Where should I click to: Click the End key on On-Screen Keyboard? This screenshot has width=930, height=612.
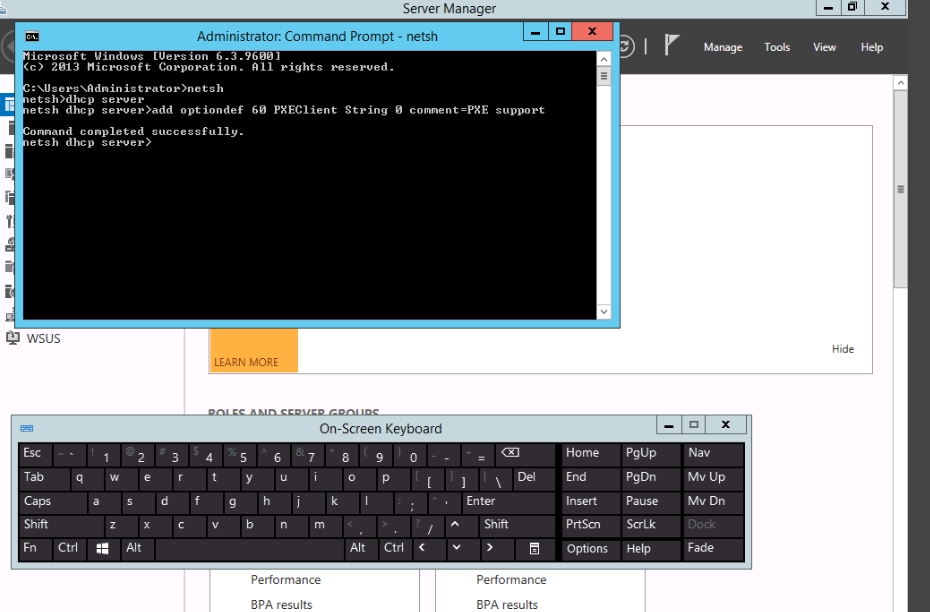[x=590, y=477]
